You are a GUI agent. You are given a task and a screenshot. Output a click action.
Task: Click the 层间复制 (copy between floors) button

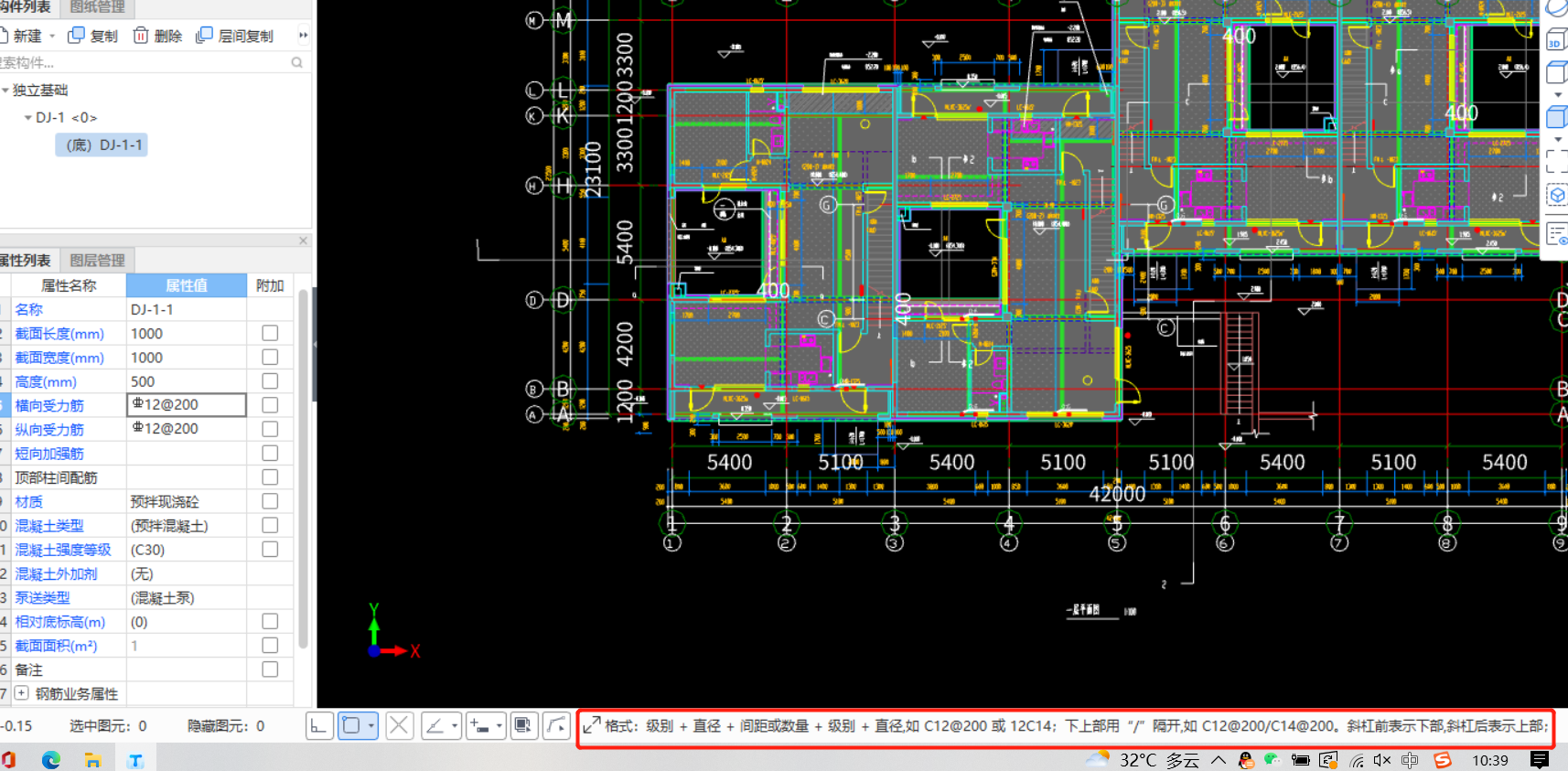234,36
